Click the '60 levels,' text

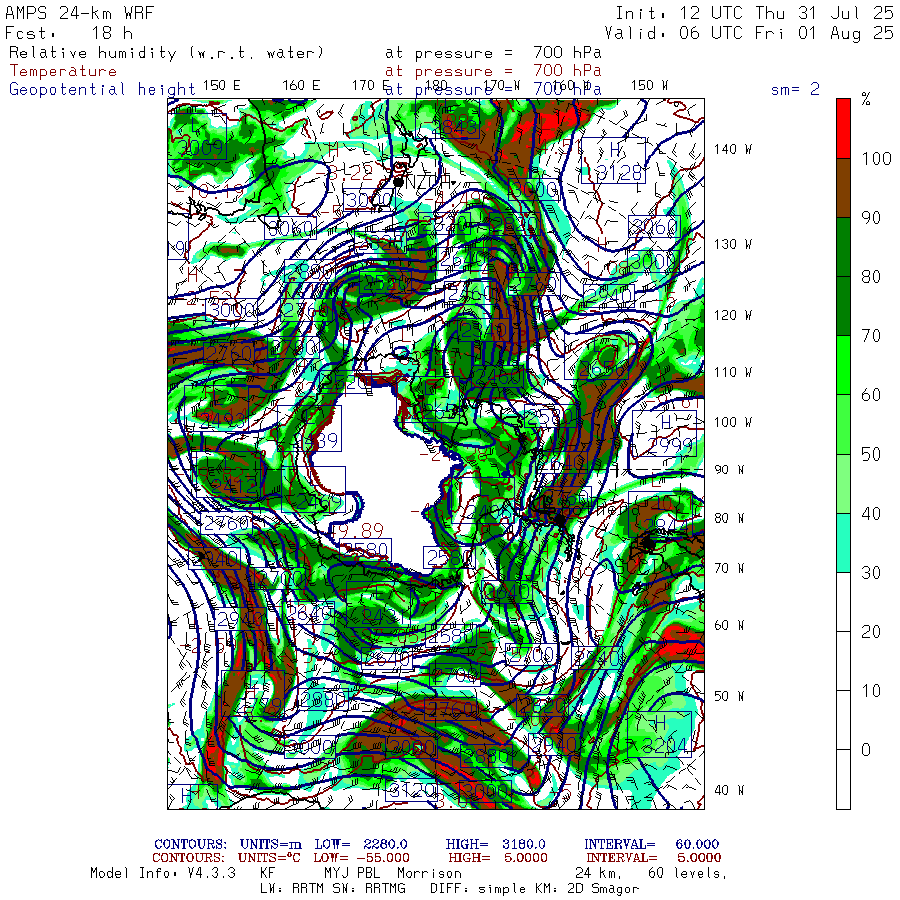[x=688, y=873]
